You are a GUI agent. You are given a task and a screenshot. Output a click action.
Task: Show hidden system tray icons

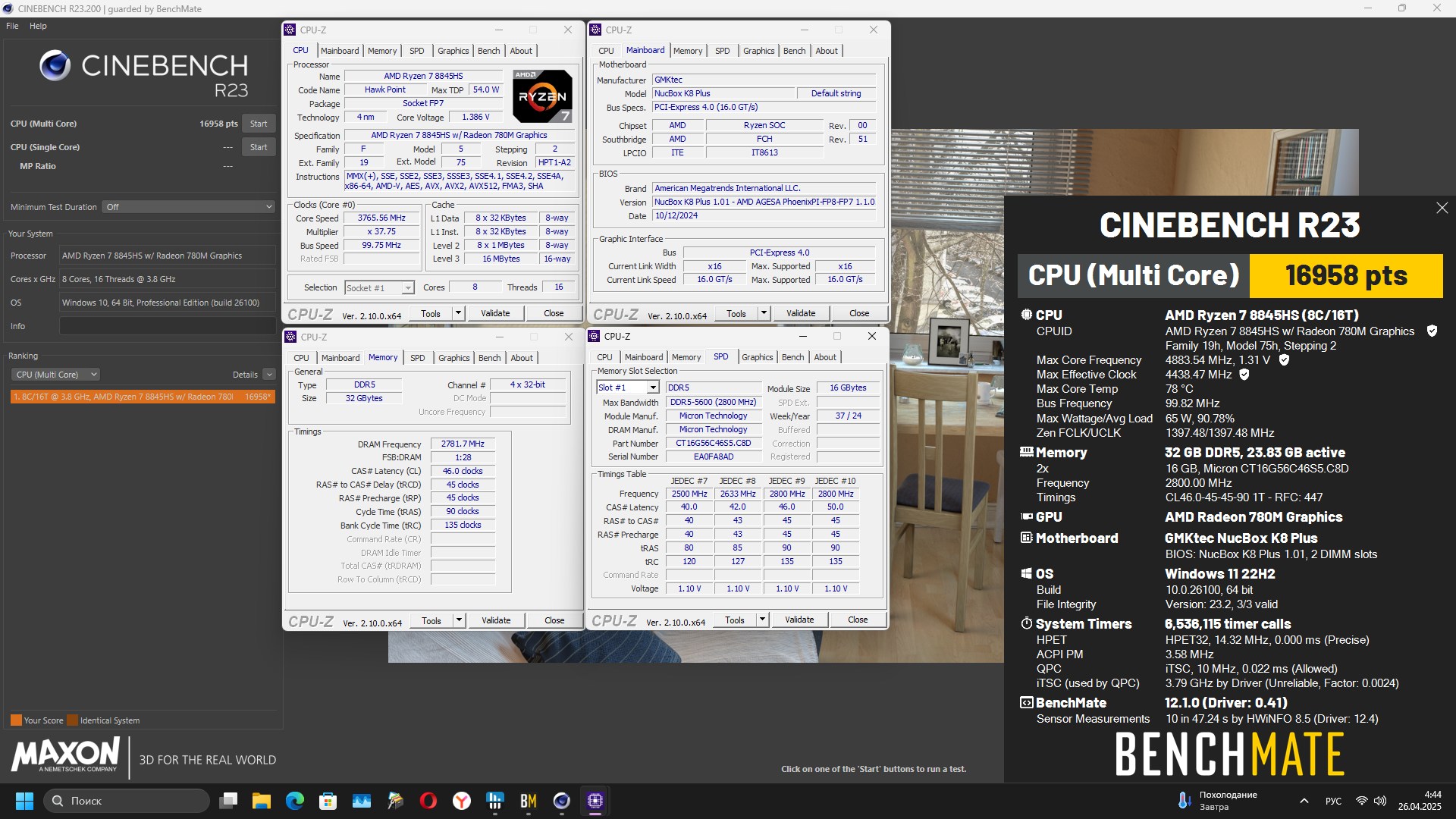point(1304,801)
